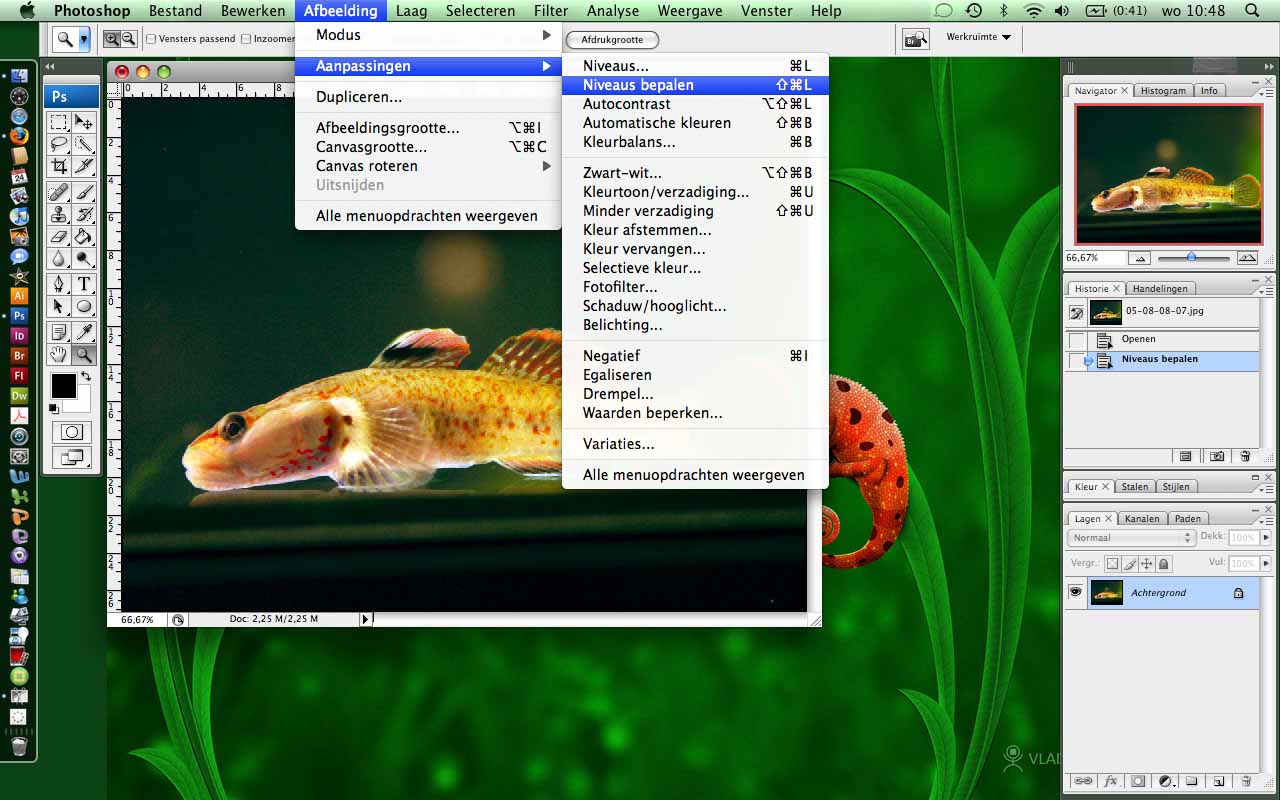The width and height of the screenshot is (1280, 800).
Task: Open the Filter menu
Action: (551, 11)
